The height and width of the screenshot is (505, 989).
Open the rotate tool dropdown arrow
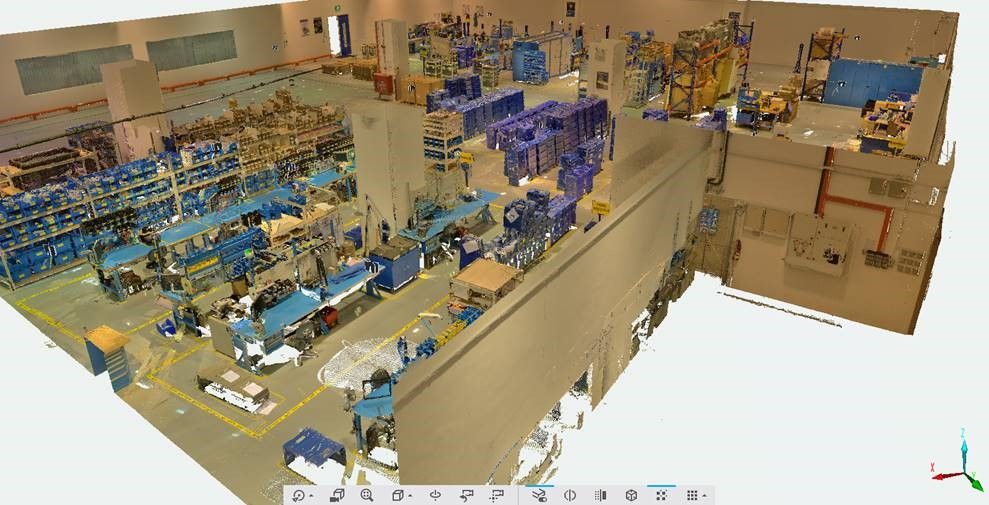click(x=312, y=496)
